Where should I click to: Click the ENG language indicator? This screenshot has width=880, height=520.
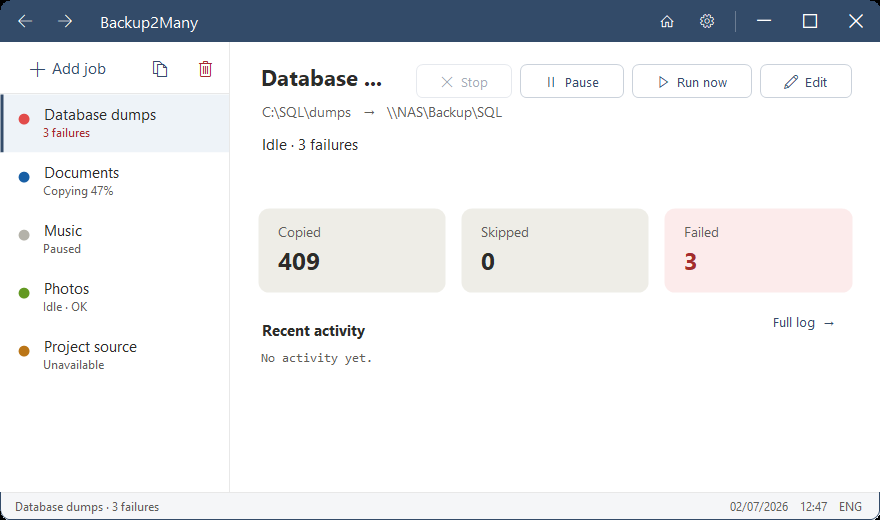coord(850,507)
